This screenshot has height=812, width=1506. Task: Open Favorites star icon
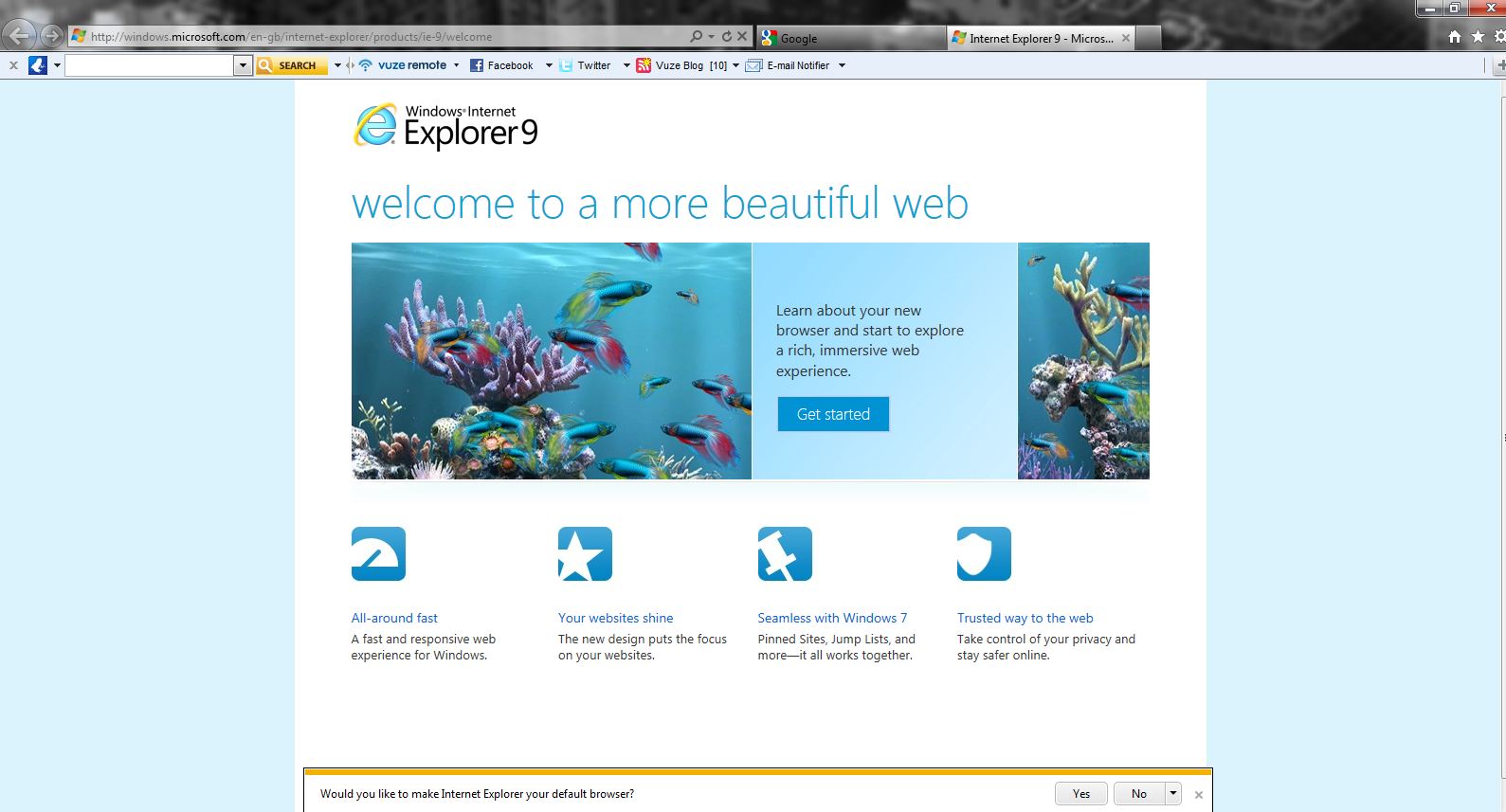pos(1478,37)
